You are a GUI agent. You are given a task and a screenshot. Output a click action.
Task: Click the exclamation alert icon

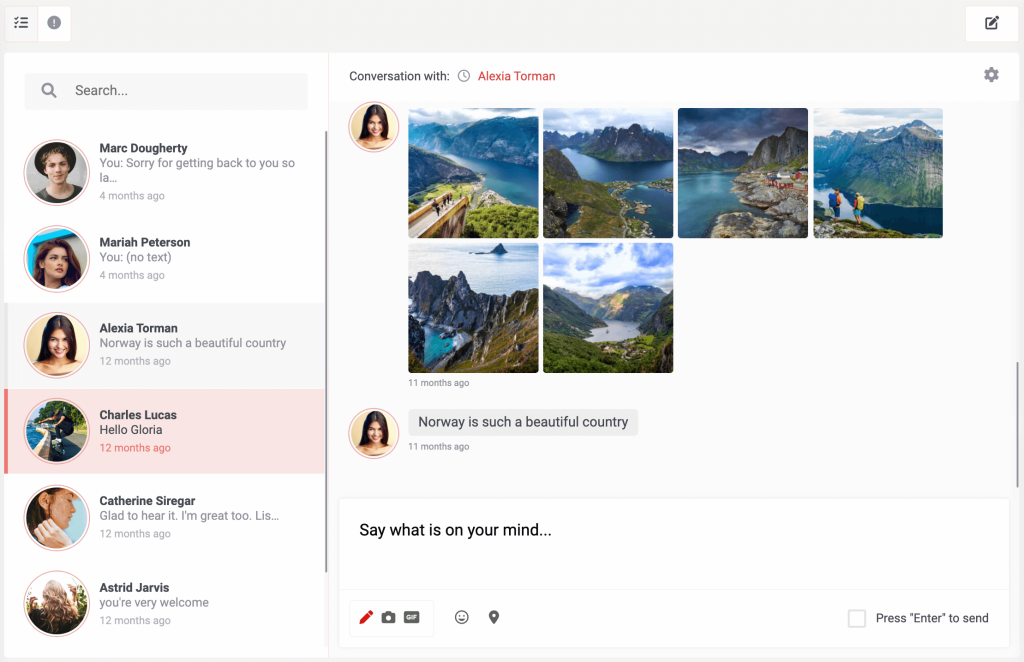[54, 23]
